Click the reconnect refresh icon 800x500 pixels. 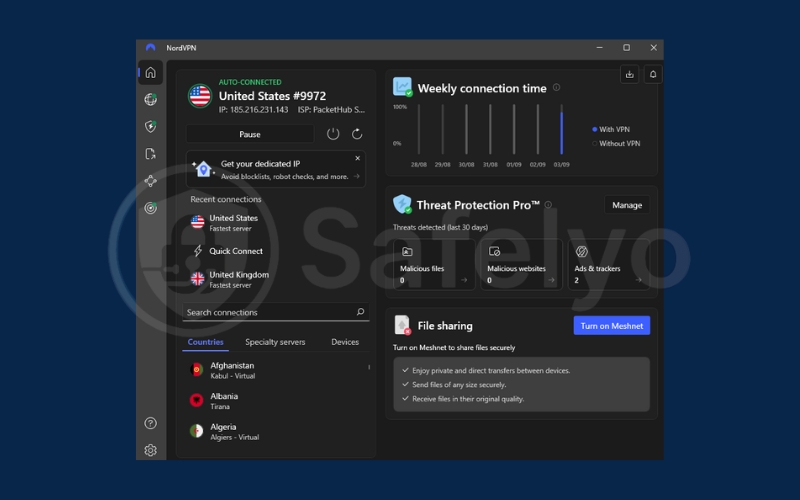(x=357, y=134)
